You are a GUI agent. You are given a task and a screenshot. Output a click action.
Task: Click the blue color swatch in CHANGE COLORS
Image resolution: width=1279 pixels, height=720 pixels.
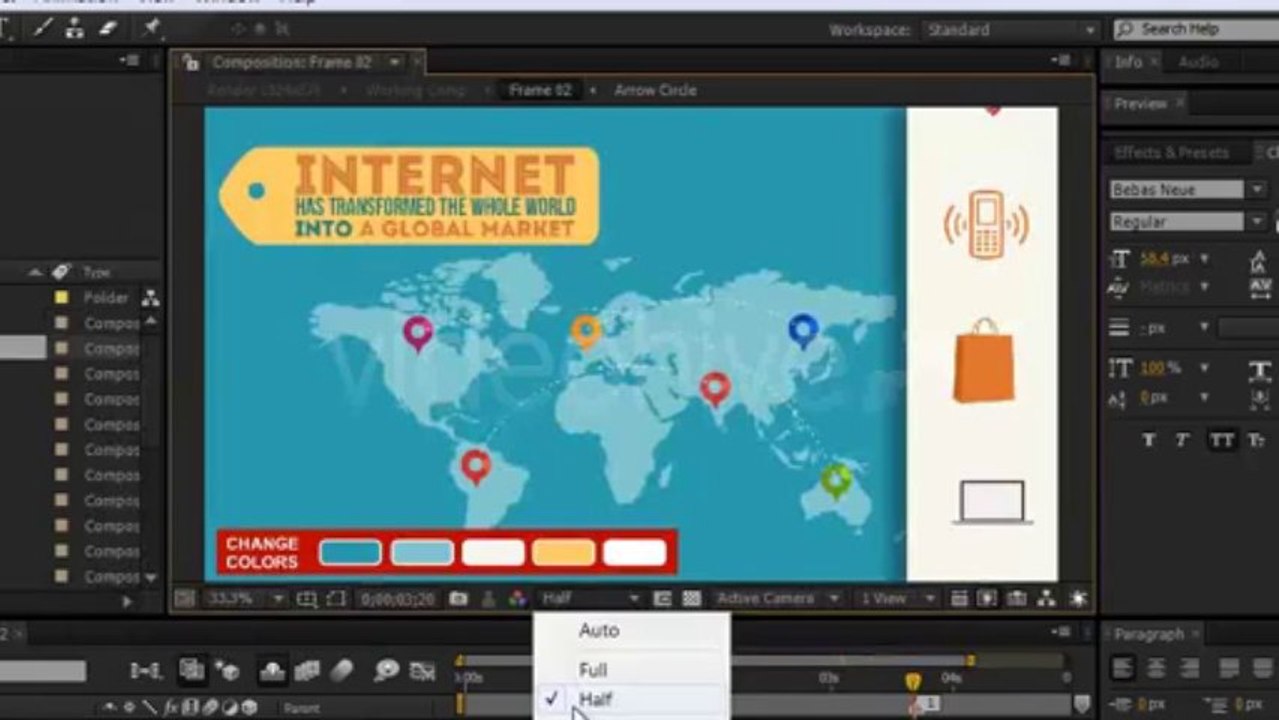click(x=350, y=552)
